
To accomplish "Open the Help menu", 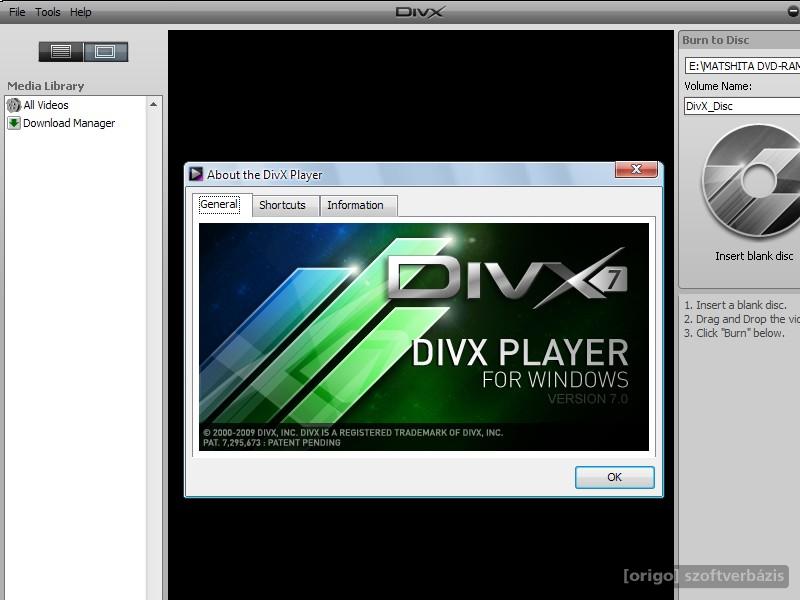I will (x=81, y=12).
